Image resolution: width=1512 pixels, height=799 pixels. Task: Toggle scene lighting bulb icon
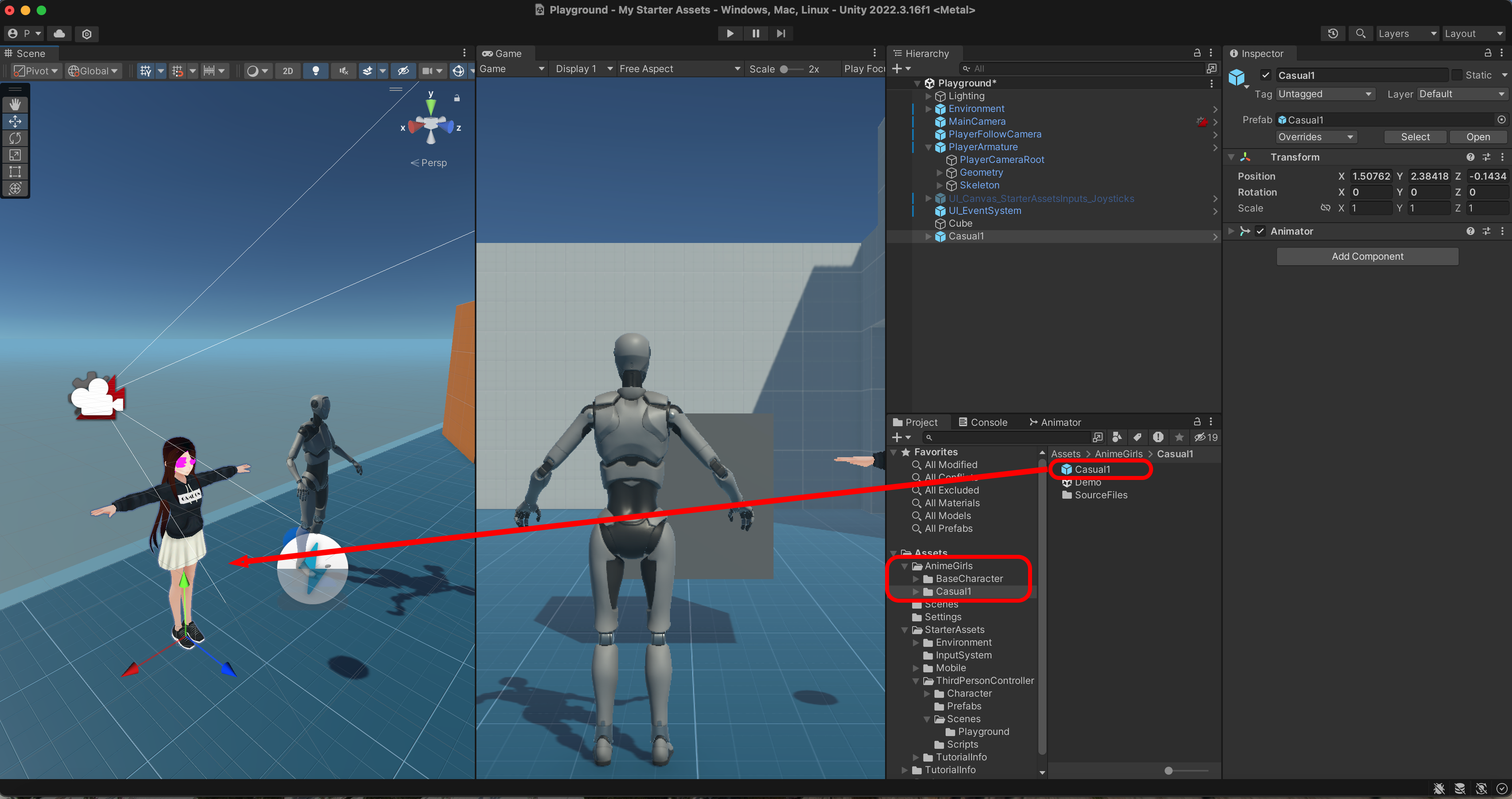click(x=316, y=71)
